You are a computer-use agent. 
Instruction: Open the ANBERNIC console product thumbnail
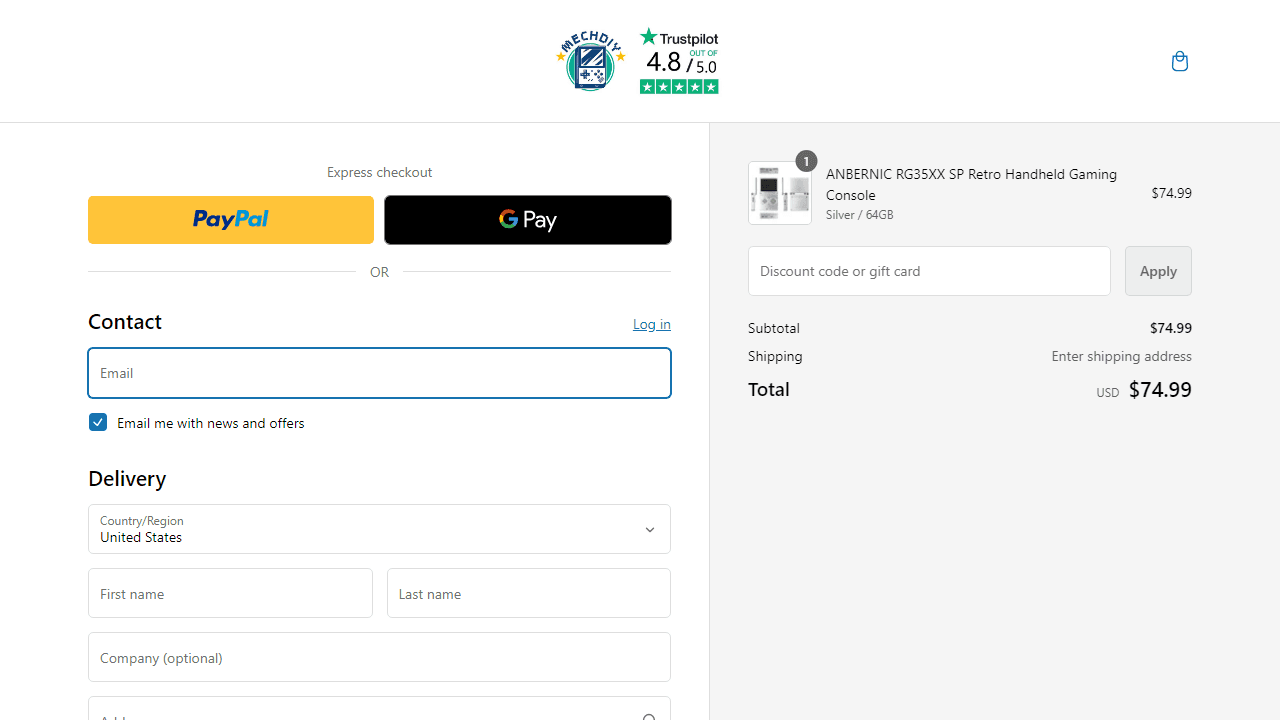780,193
